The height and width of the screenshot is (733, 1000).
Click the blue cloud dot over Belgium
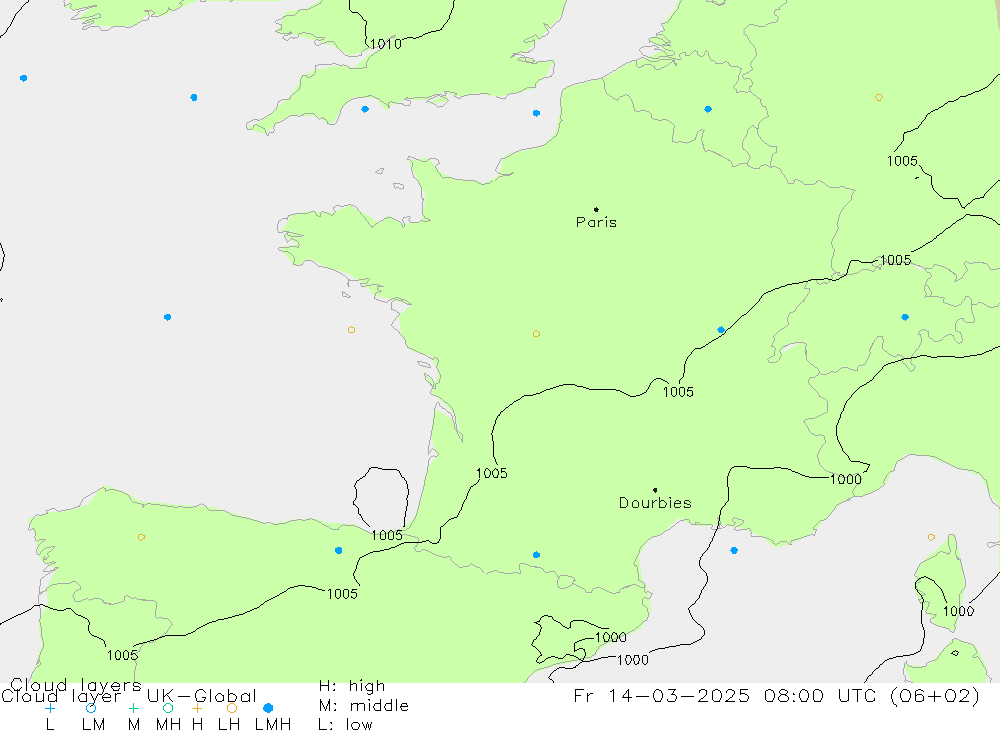coord(708,109)
